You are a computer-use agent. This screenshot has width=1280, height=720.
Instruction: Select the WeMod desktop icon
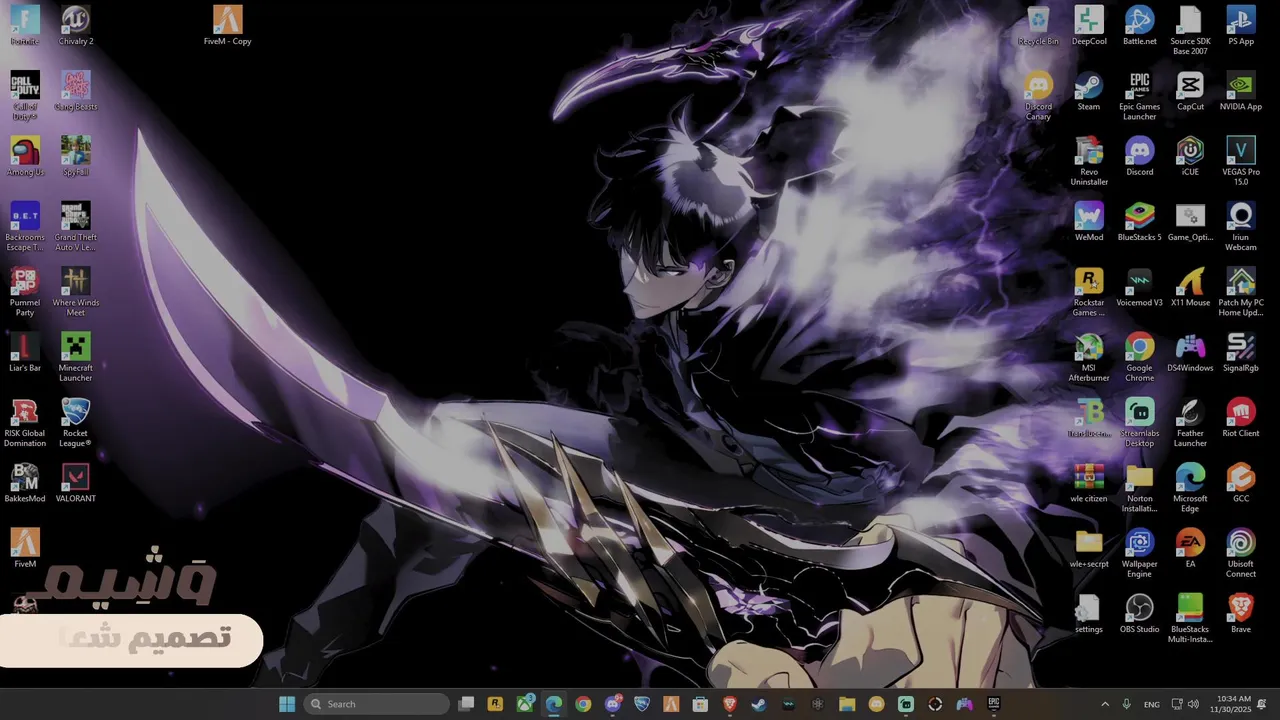(1089, 221)
